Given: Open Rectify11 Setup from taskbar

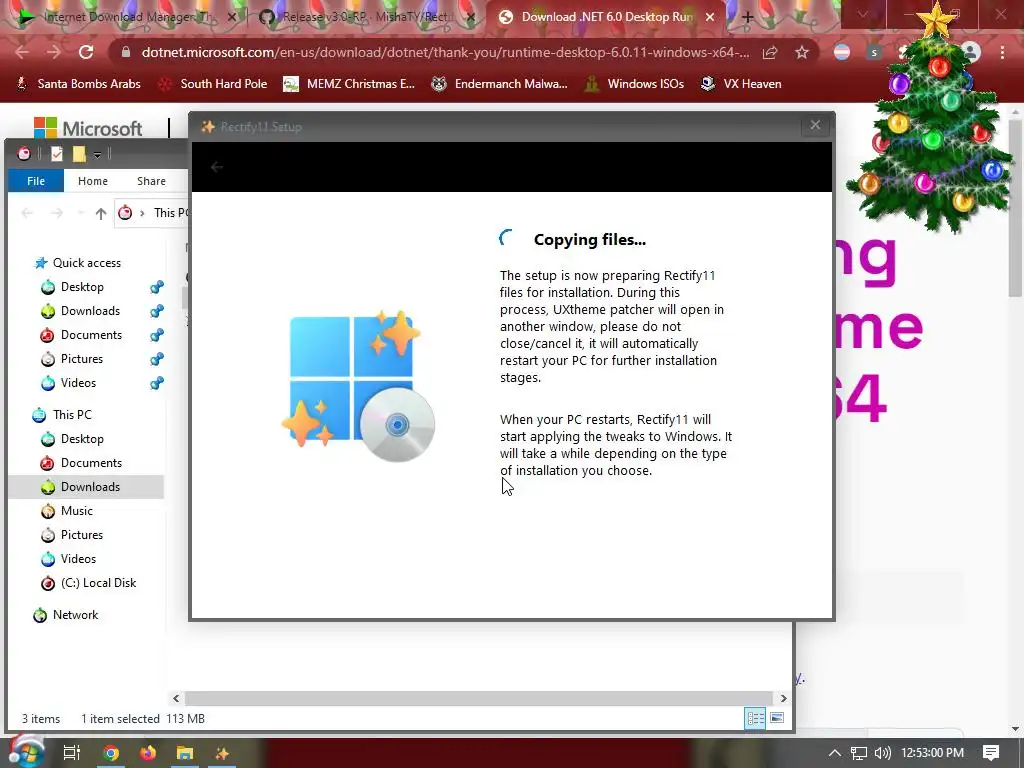Looking at the screenshot, I should (x=222, y=753).
